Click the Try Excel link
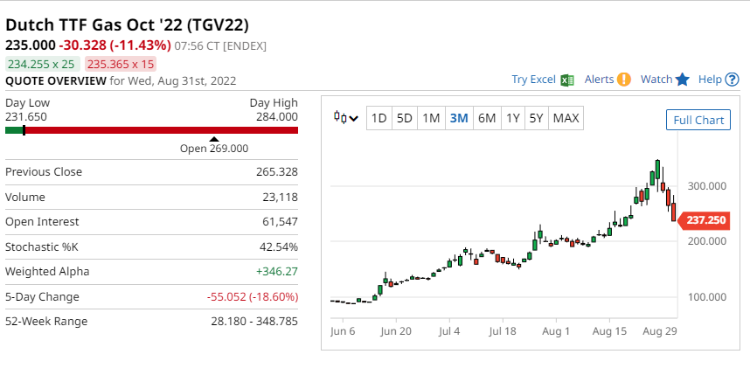 point(533,79)
